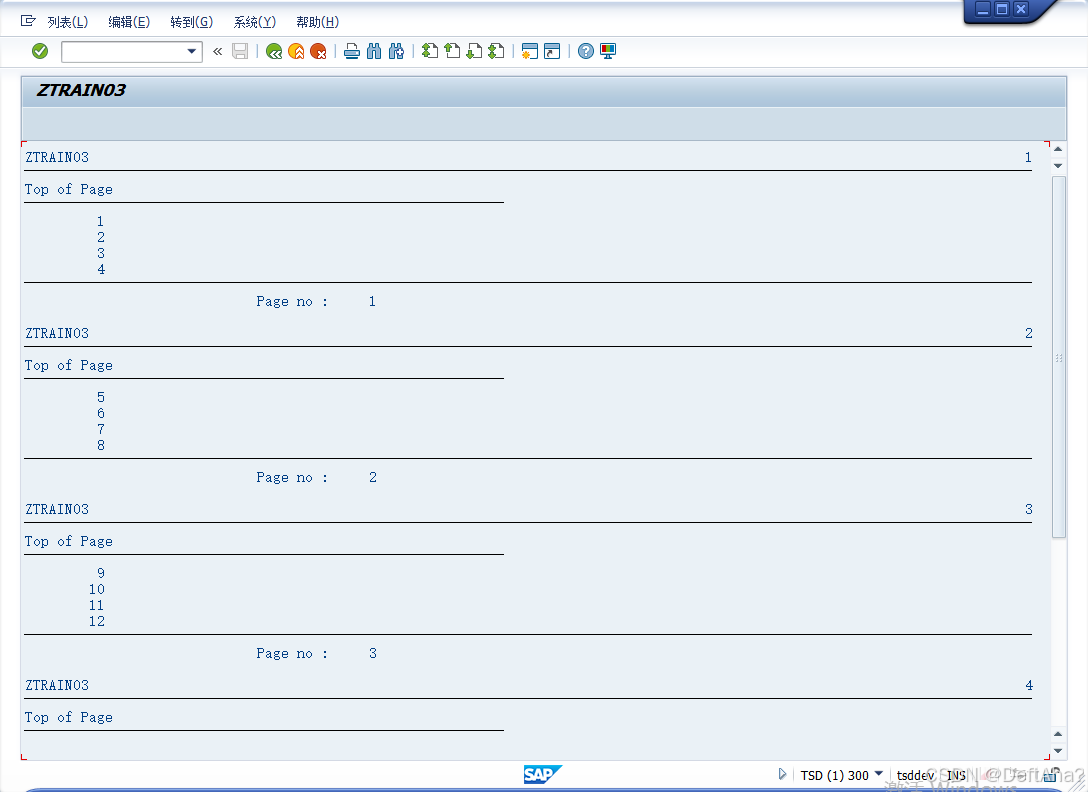
Task: Click the green Back icon
Action: click(274, 51)
